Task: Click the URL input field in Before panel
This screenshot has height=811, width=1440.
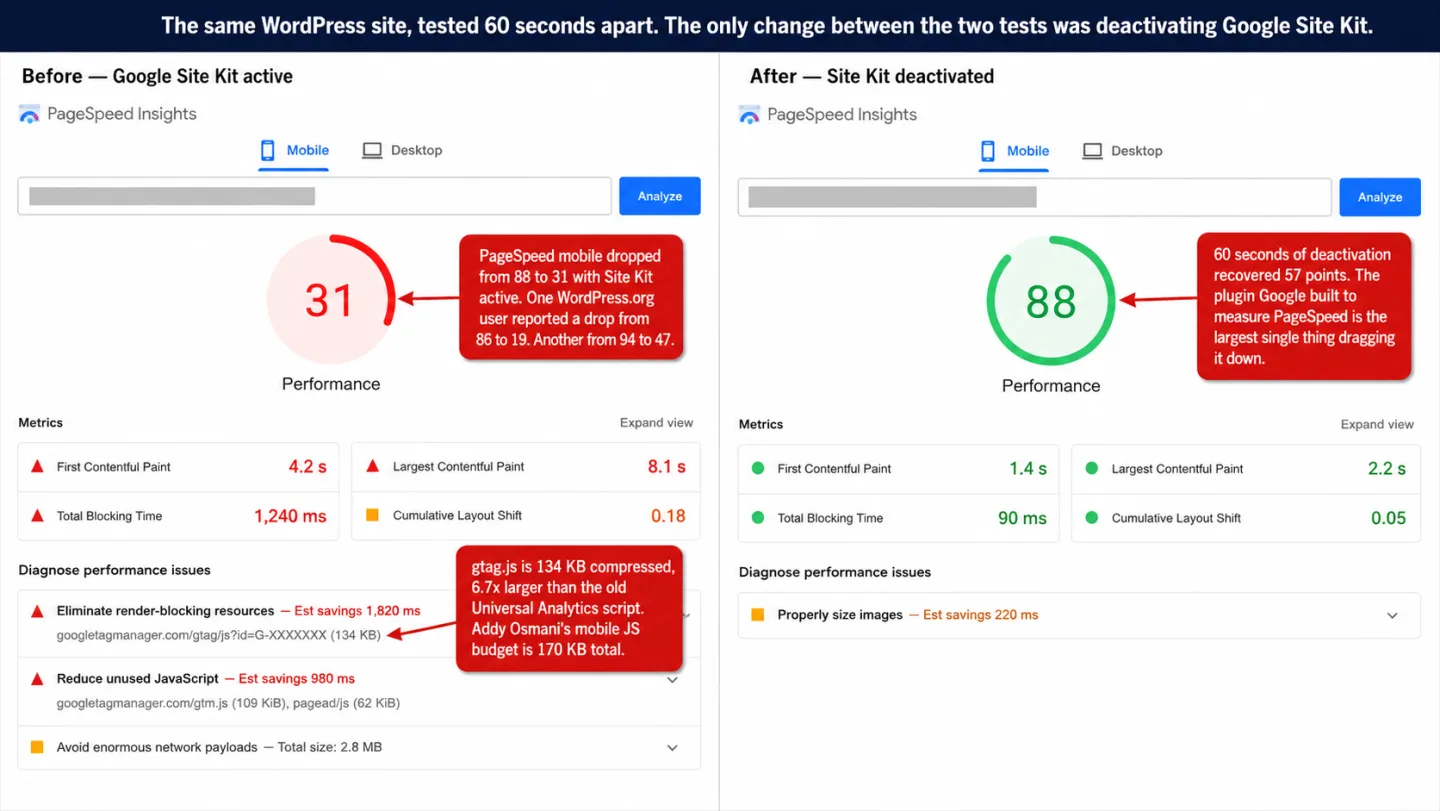Action: [314, 196]
